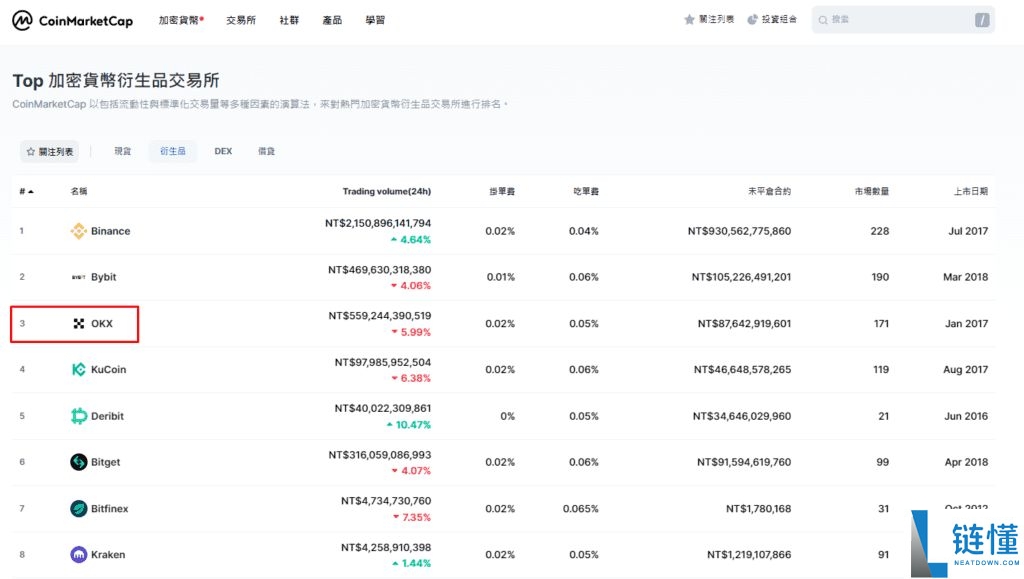Open the KuCoin exchange link
The width and height of the screenshot is (1024, 579).
pos(108,369)
